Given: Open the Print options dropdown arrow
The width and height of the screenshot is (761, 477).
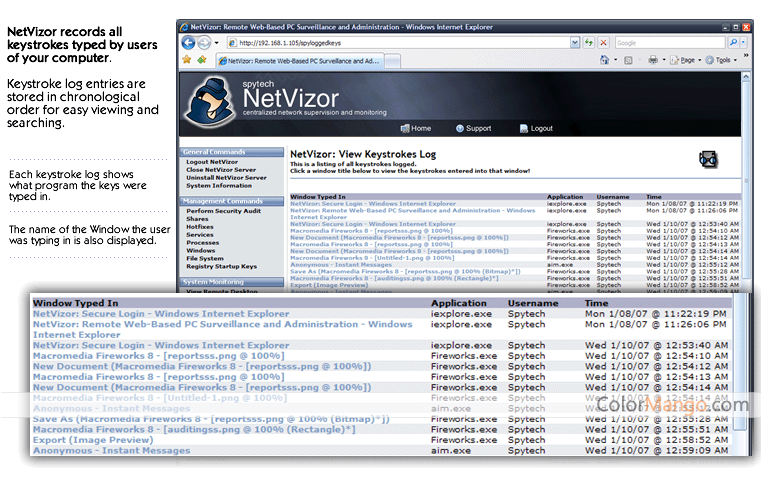Looking at the screenshot, I should 663,60.
